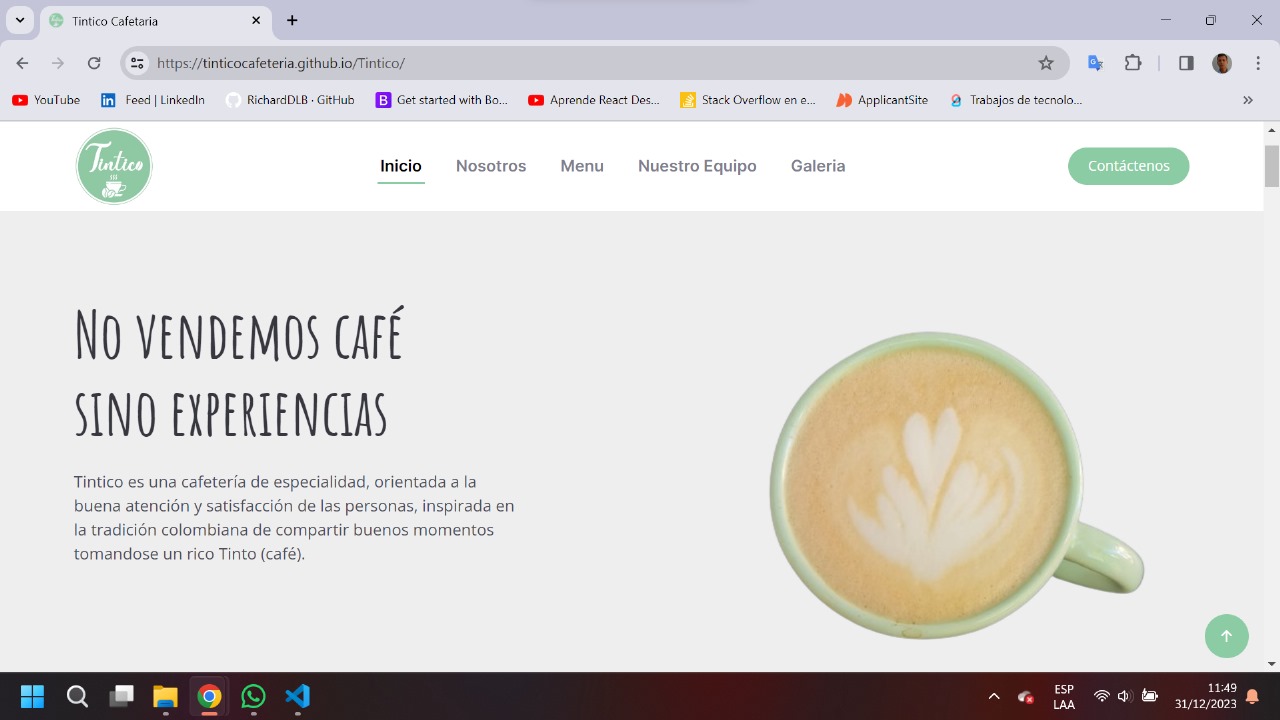1280x720 pixels.
Task: Click the Tintico round logo
Action: tap(114, 166)
